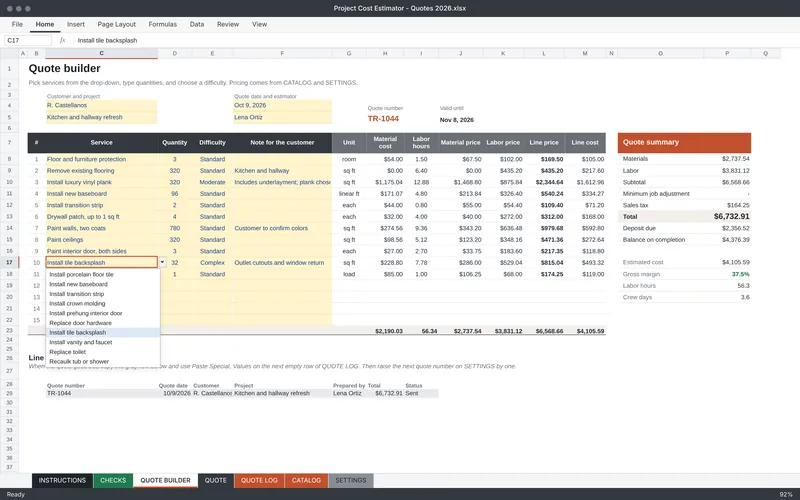Choose Install porcelain floor tile from list
This screenshot has height=500, width=800.
[103, 274]
